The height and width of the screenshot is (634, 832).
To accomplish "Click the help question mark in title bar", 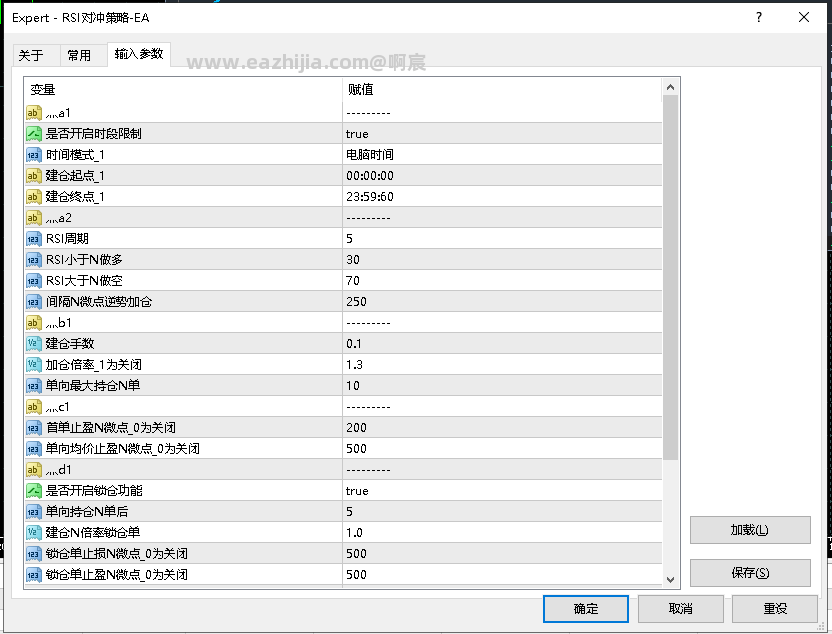I will (759, 18).
